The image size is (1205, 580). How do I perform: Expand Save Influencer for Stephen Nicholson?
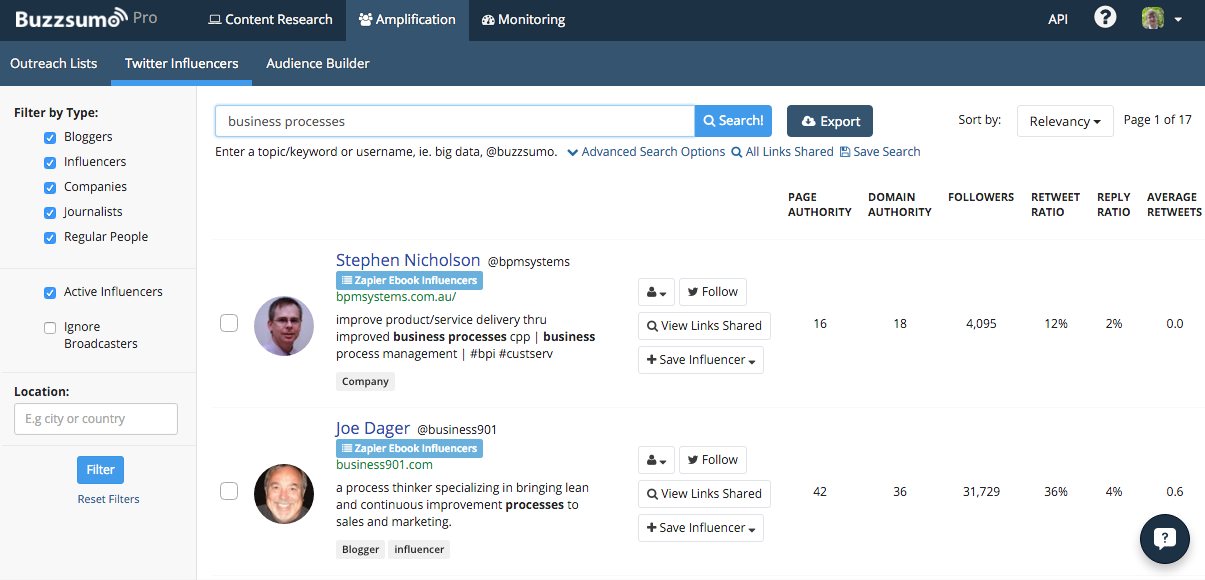point(700,360)
